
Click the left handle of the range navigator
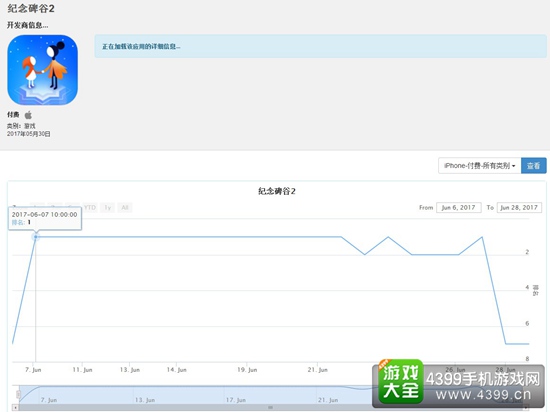point(19,395)
